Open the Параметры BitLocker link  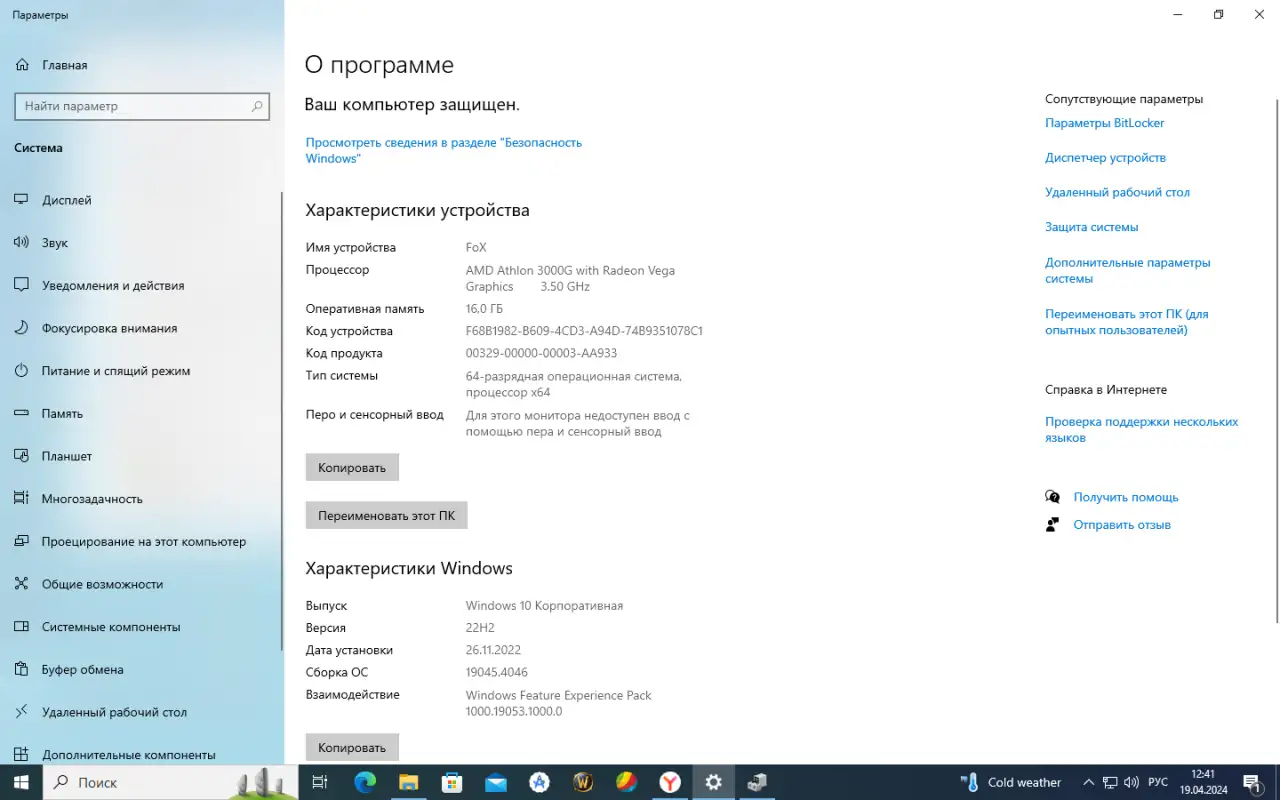tap(1105, 123)
